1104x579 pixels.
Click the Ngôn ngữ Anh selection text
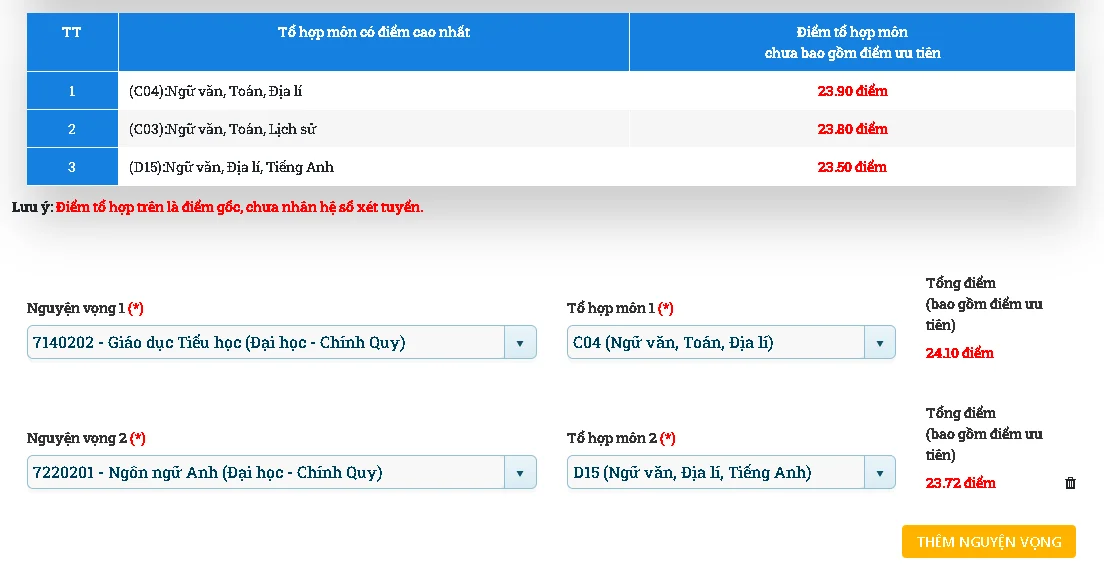[207, 473]
